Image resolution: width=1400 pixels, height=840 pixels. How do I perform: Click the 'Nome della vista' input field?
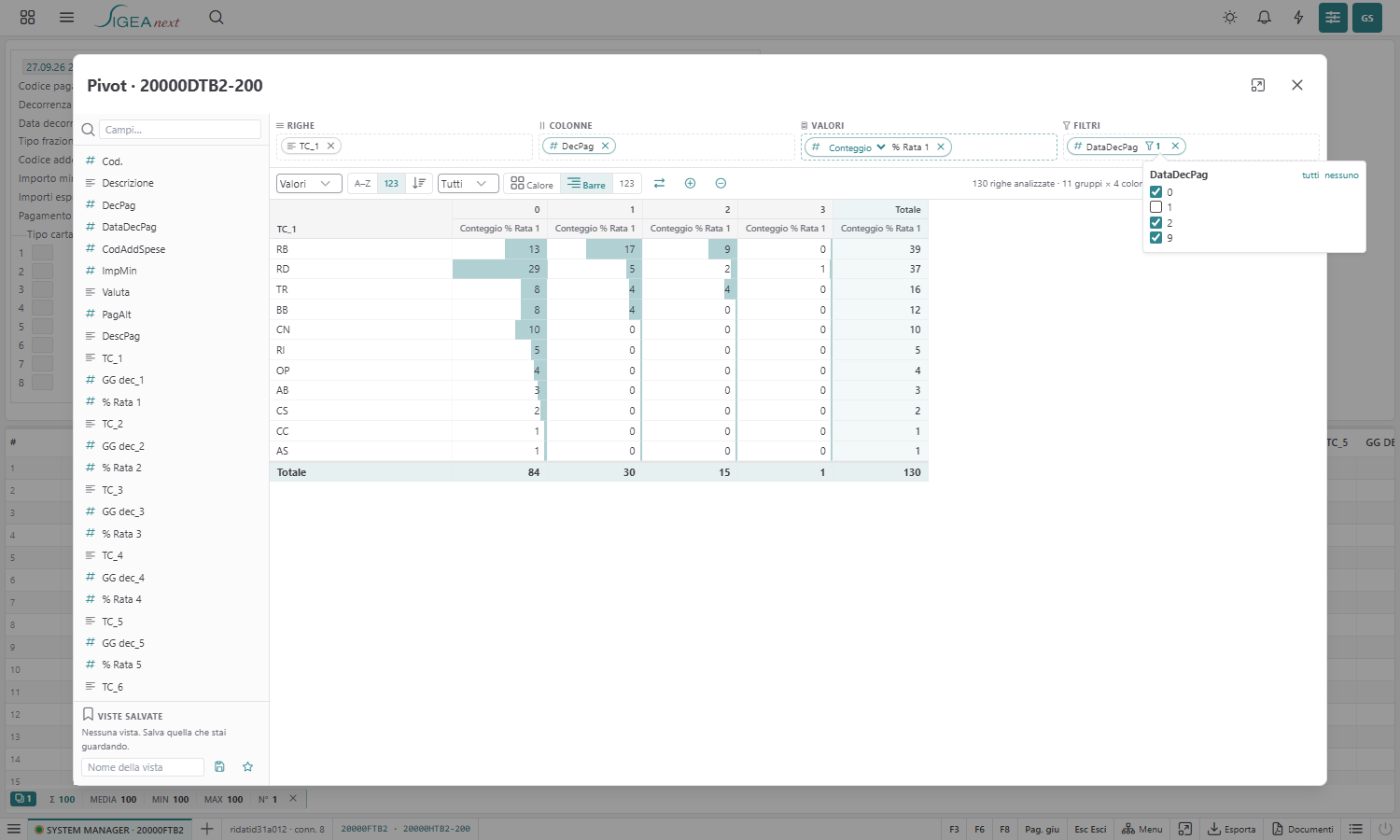(x=143, y=767)
